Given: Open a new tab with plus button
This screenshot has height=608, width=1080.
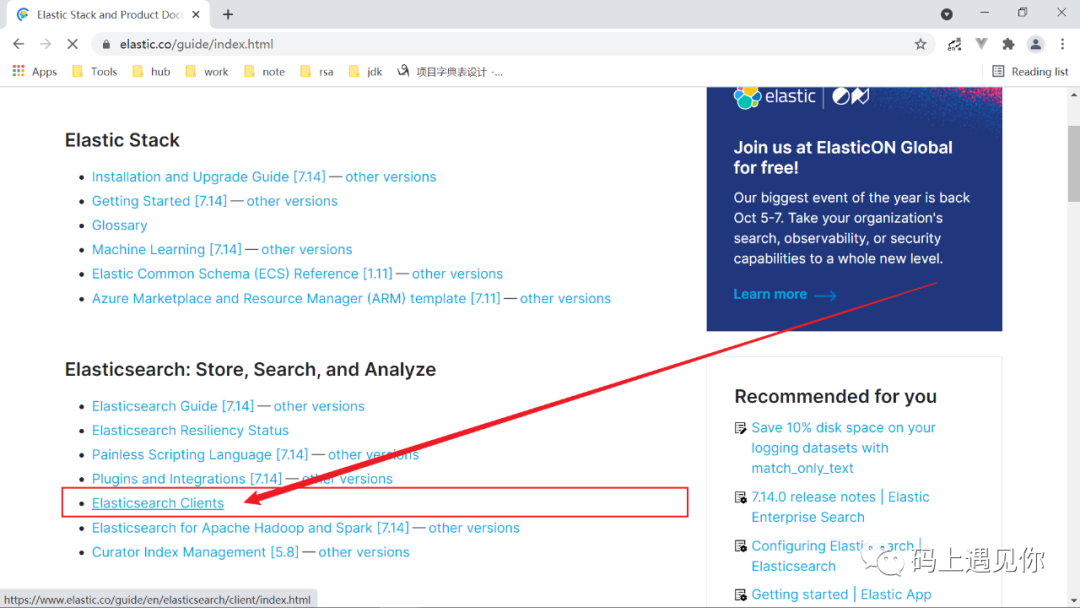Looking at the screenshot, I should (228, 14).
